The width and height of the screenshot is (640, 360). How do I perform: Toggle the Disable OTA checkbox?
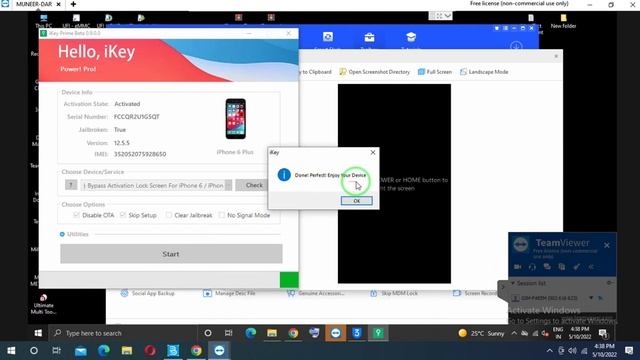(76, 215)
